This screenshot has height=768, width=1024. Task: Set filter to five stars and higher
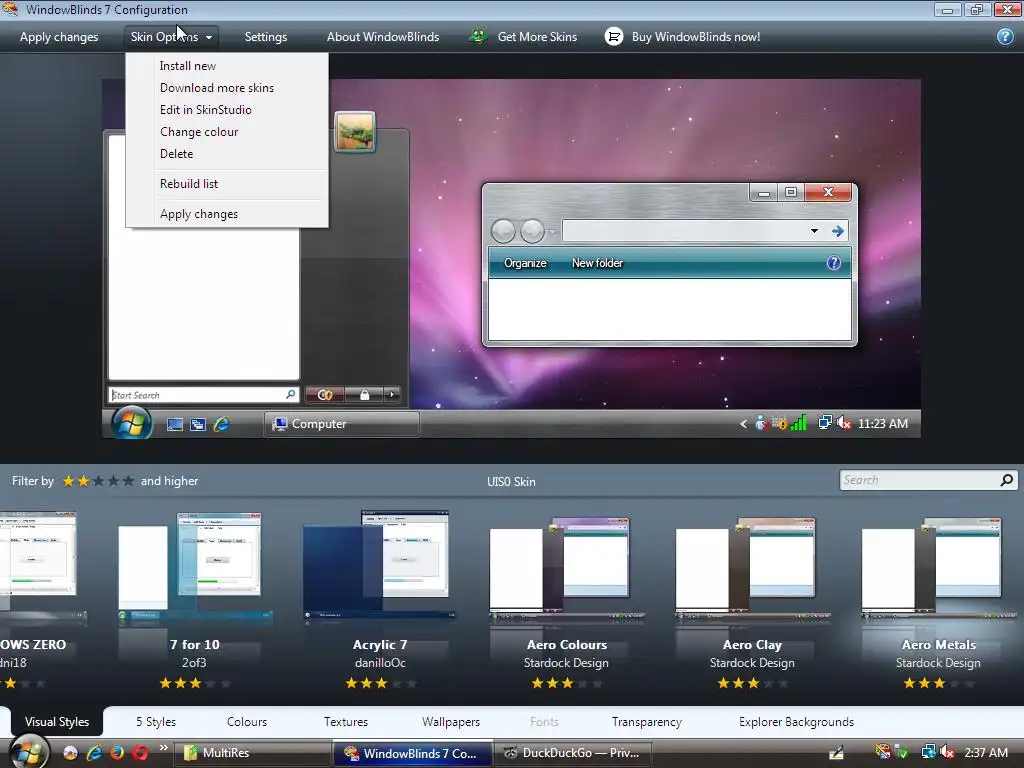128,481
